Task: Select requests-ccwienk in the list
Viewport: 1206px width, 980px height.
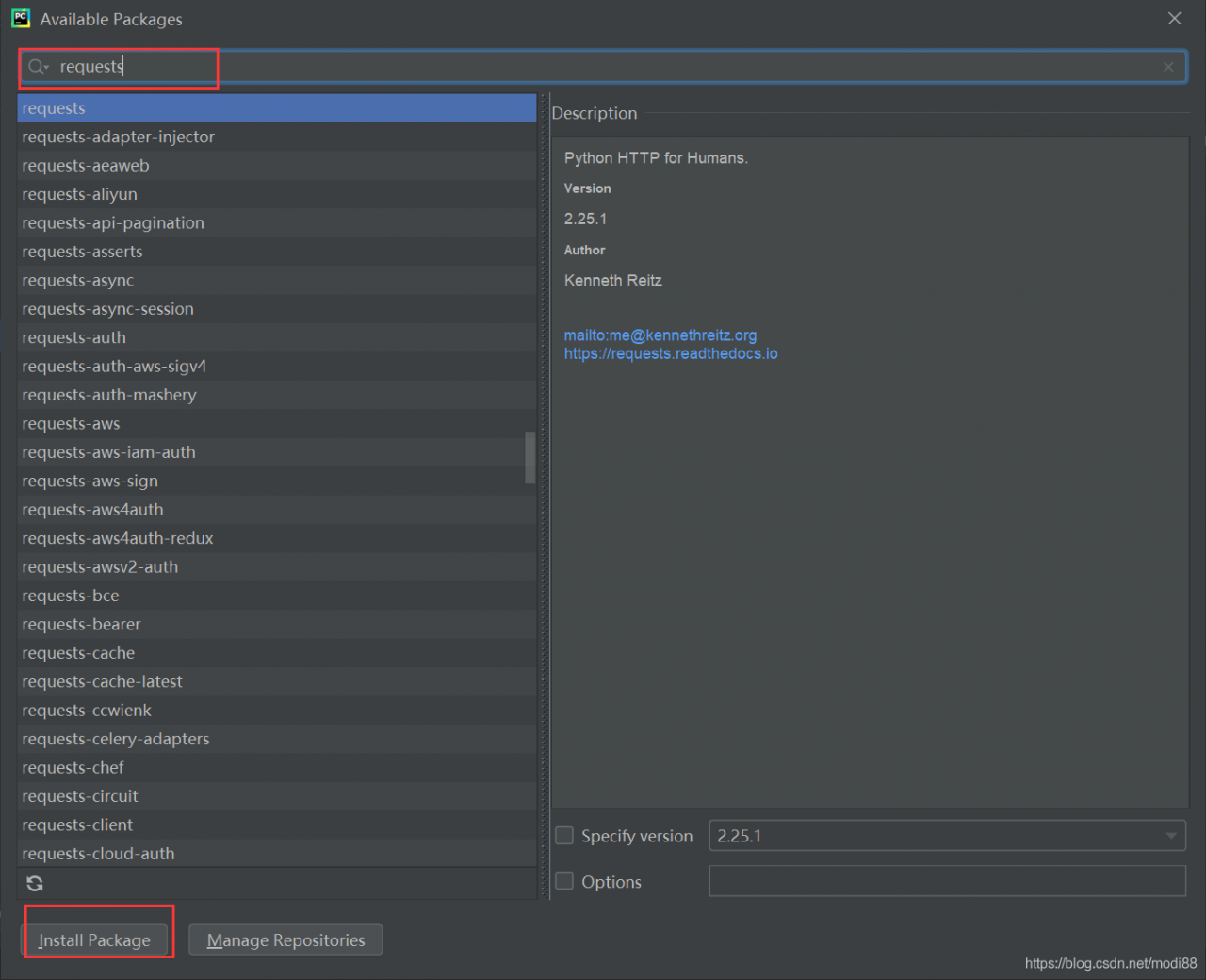Action: pyautogui.click(x=277, y=710)
